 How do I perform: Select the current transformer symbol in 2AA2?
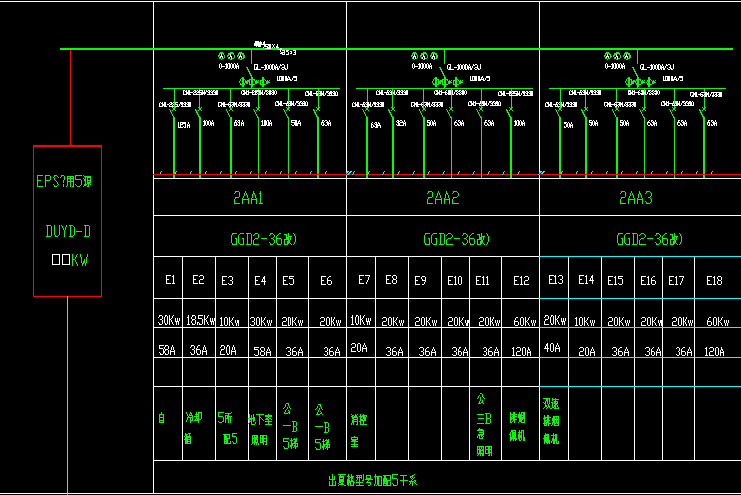tap(447, 82)
